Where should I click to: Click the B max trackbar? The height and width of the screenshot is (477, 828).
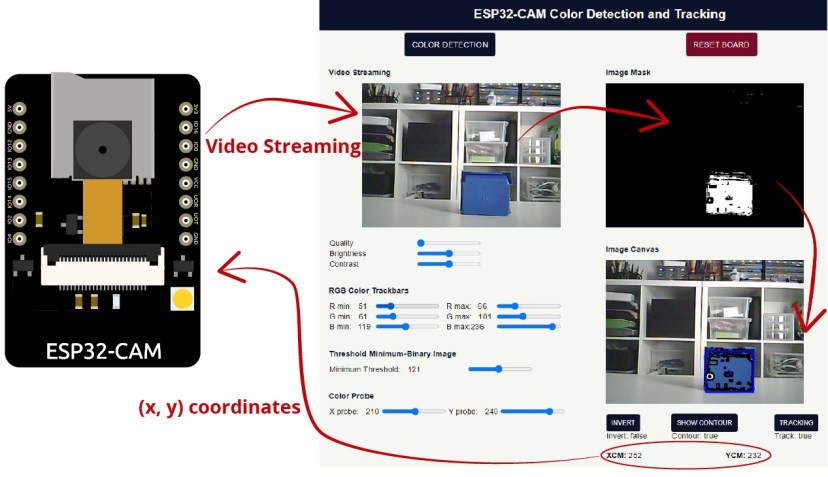528,326
